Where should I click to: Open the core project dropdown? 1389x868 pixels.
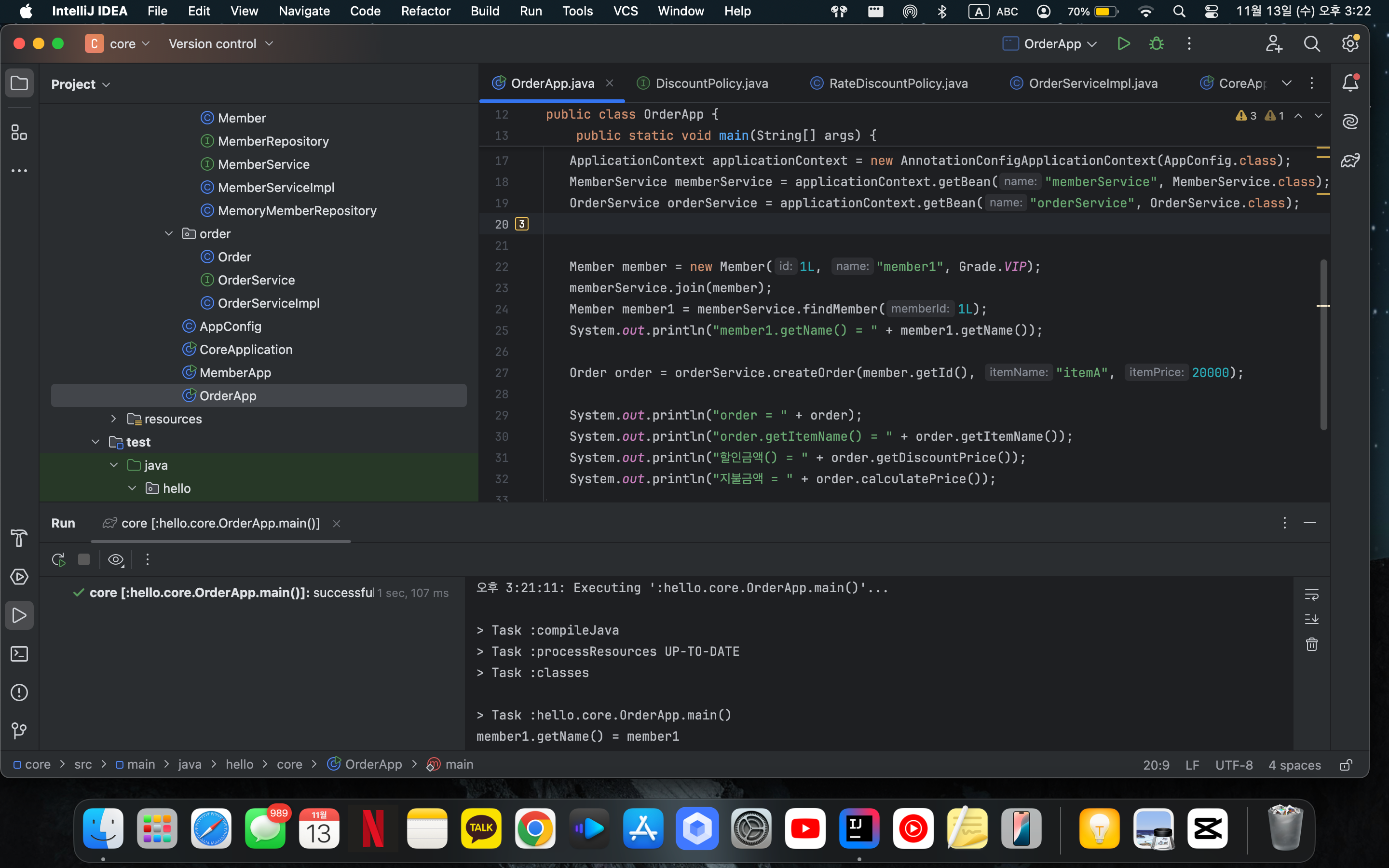tap(119, 43)
